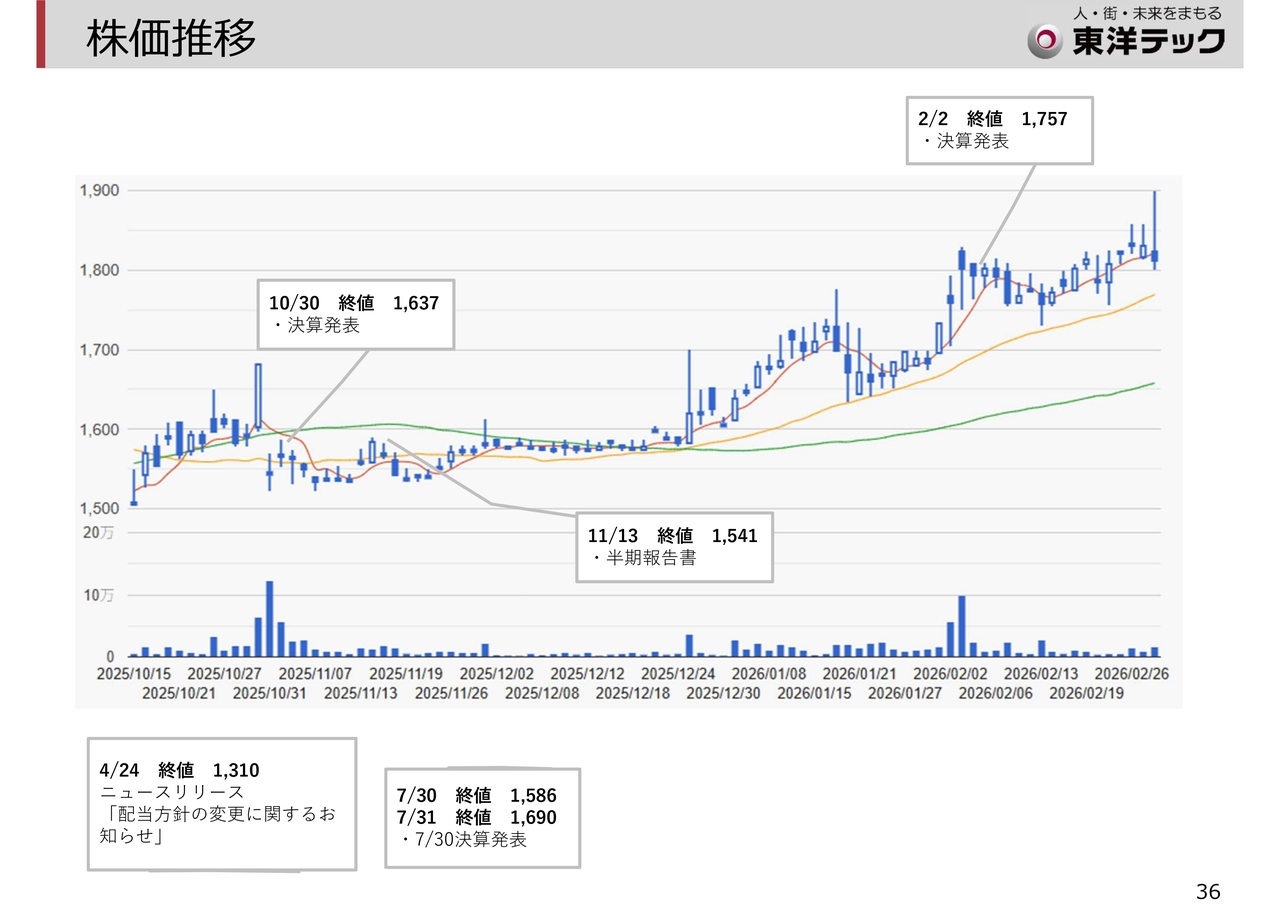Click the 2025/10/15 date label on the axis

point(135,675)
